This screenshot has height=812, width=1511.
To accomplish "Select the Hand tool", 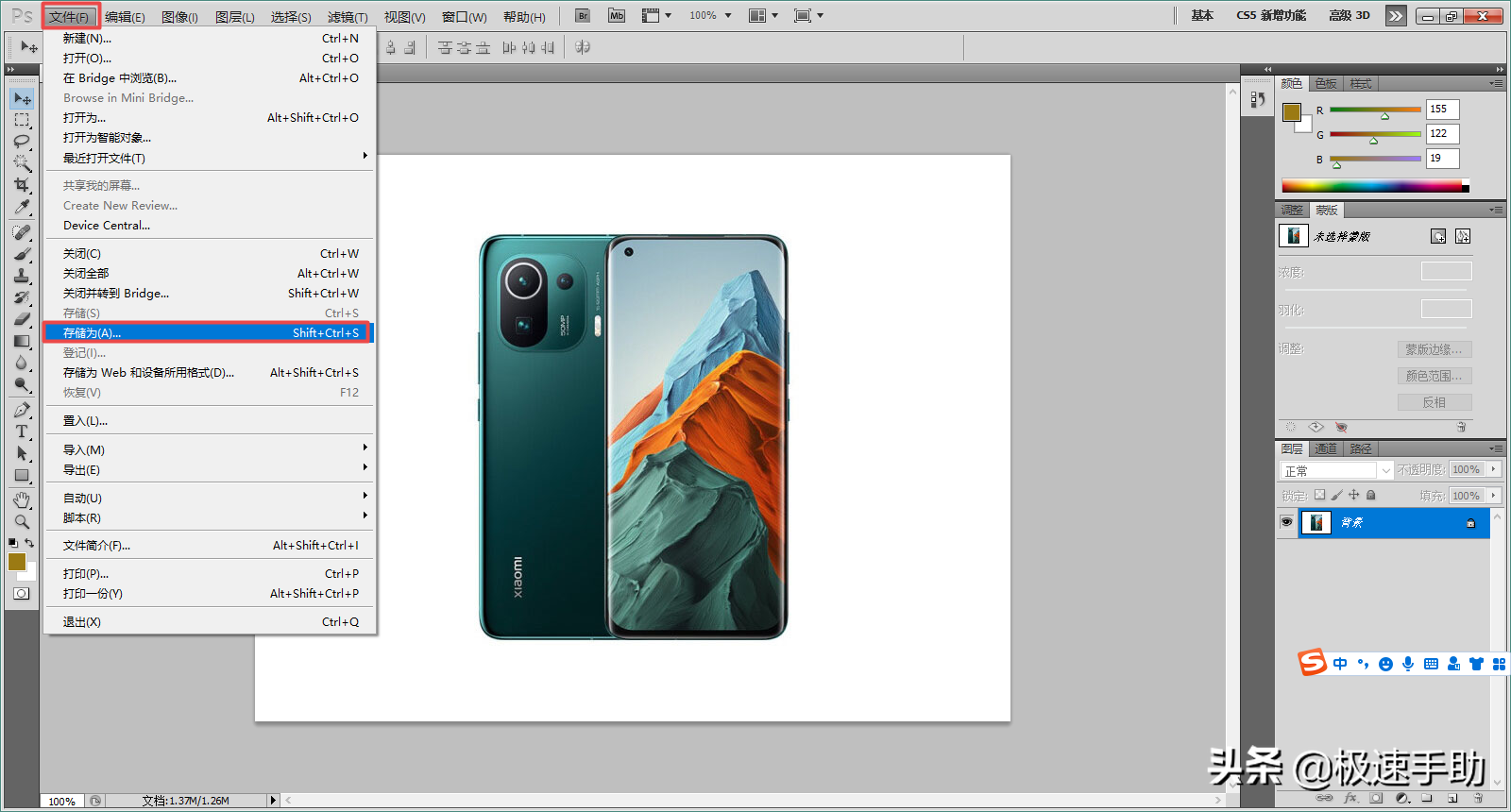I will click(22, 499).
